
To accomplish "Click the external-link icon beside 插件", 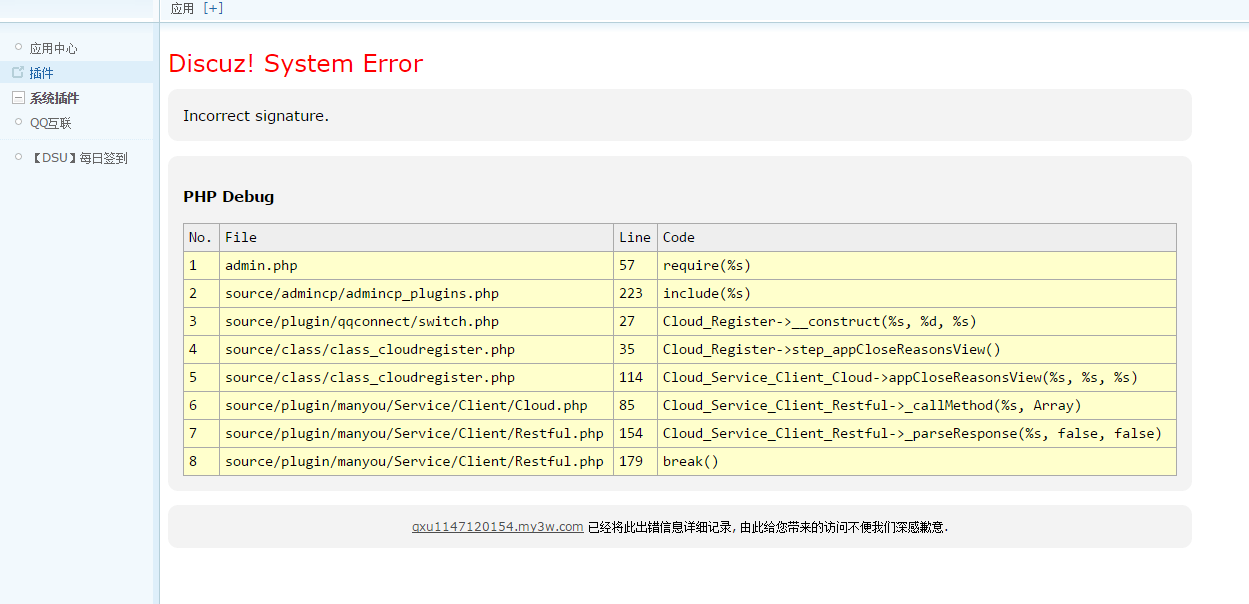I will 18,72.
